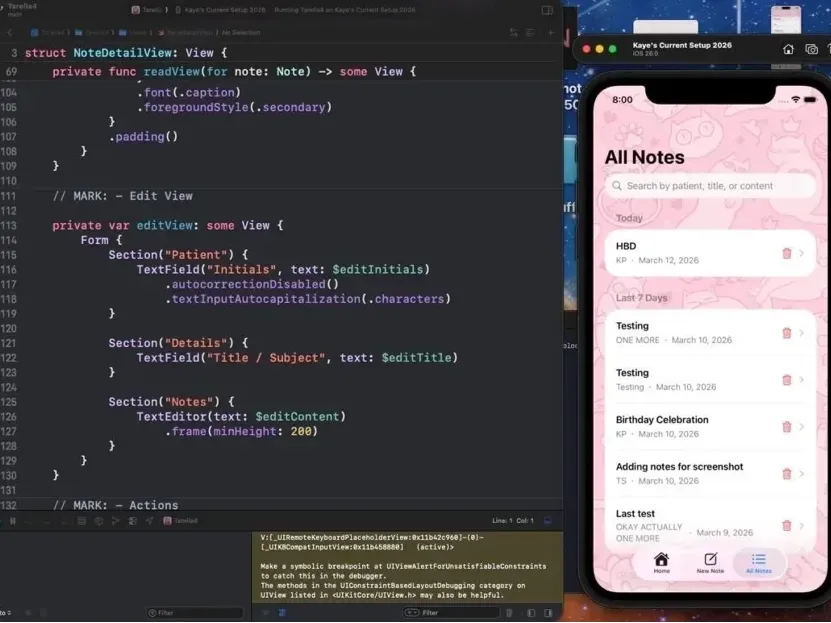Delete the Last test note

click(786, 526)
